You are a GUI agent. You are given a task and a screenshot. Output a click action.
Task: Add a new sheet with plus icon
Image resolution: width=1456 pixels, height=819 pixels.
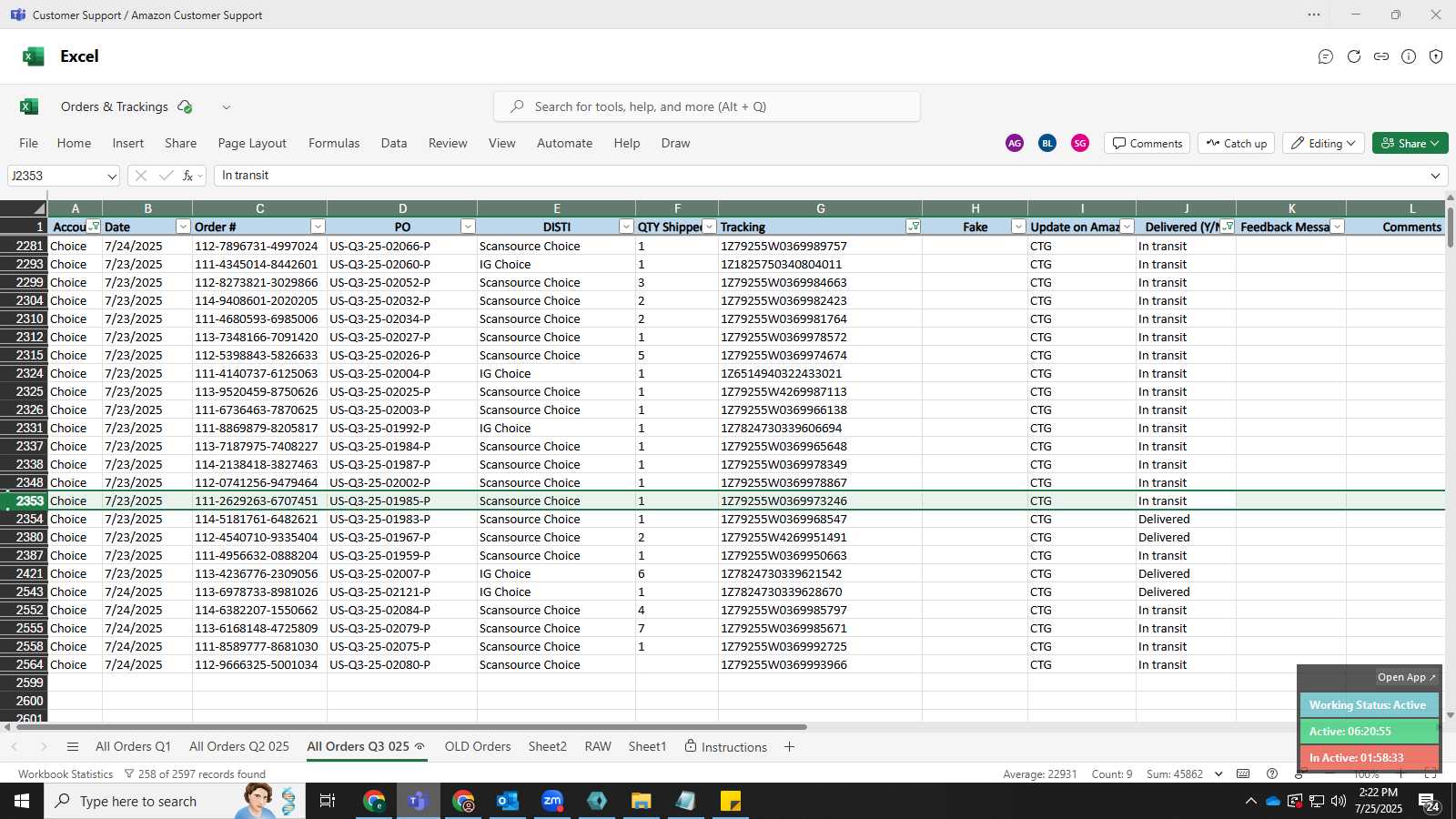[x=789, y=746]
